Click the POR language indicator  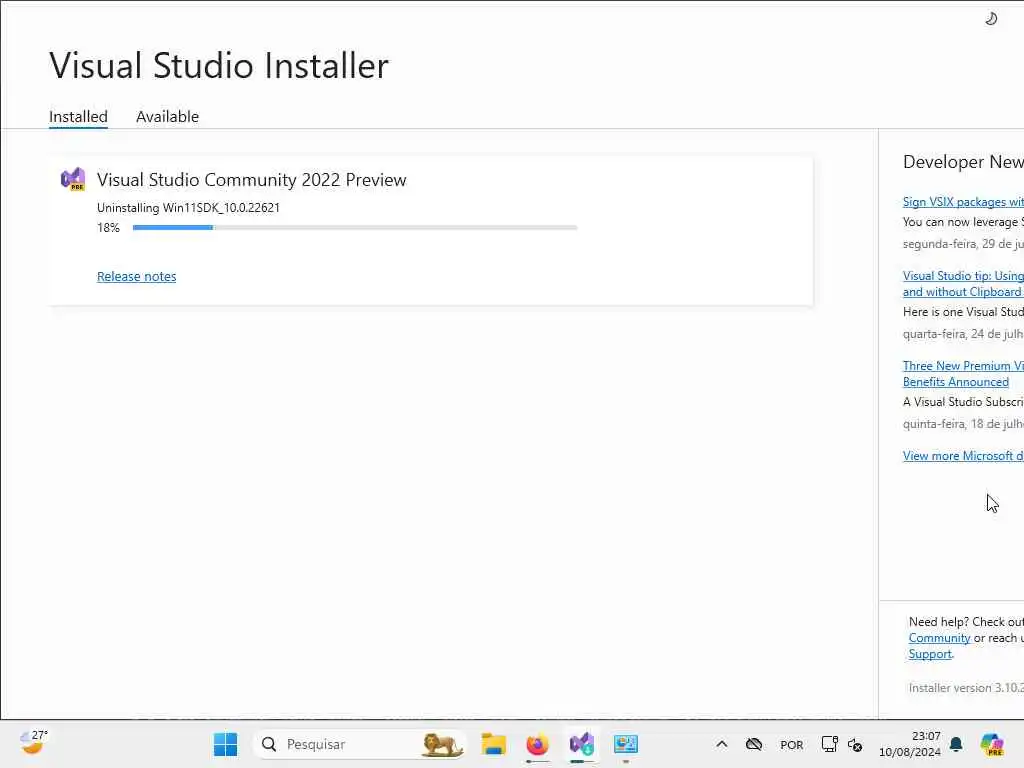tap(792, 744)
